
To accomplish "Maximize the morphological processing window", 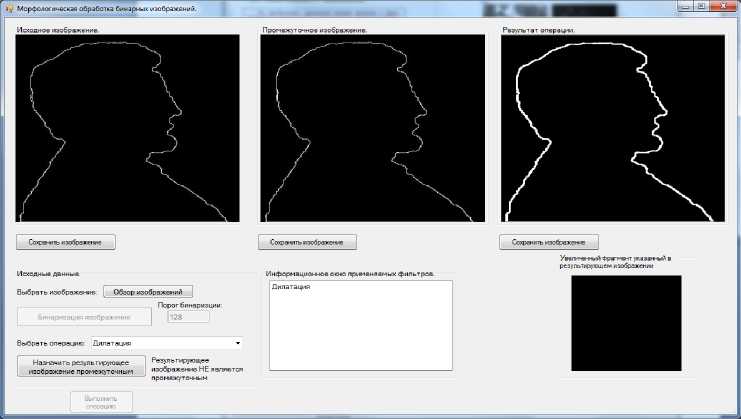I will (701, 6).
